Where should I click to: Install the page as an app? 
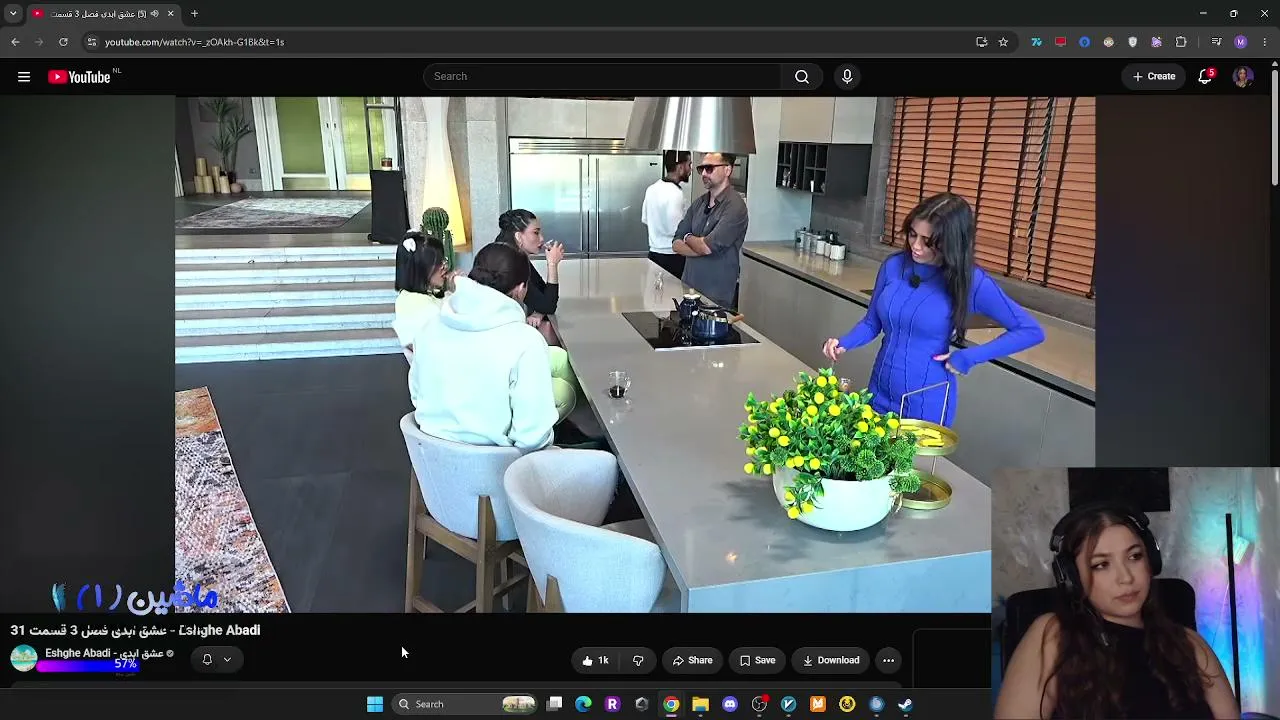tap(981, 42)
